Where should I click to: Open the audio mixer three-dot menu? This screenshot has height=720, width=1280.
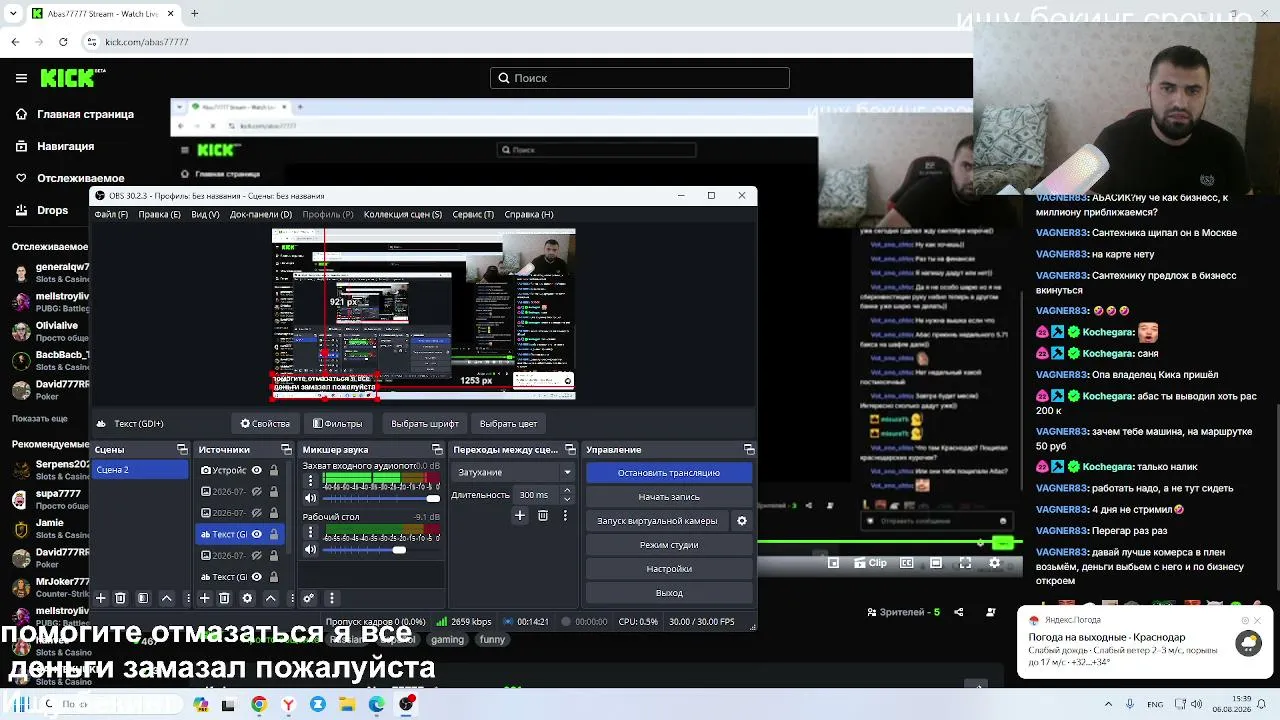pos(332,598)
